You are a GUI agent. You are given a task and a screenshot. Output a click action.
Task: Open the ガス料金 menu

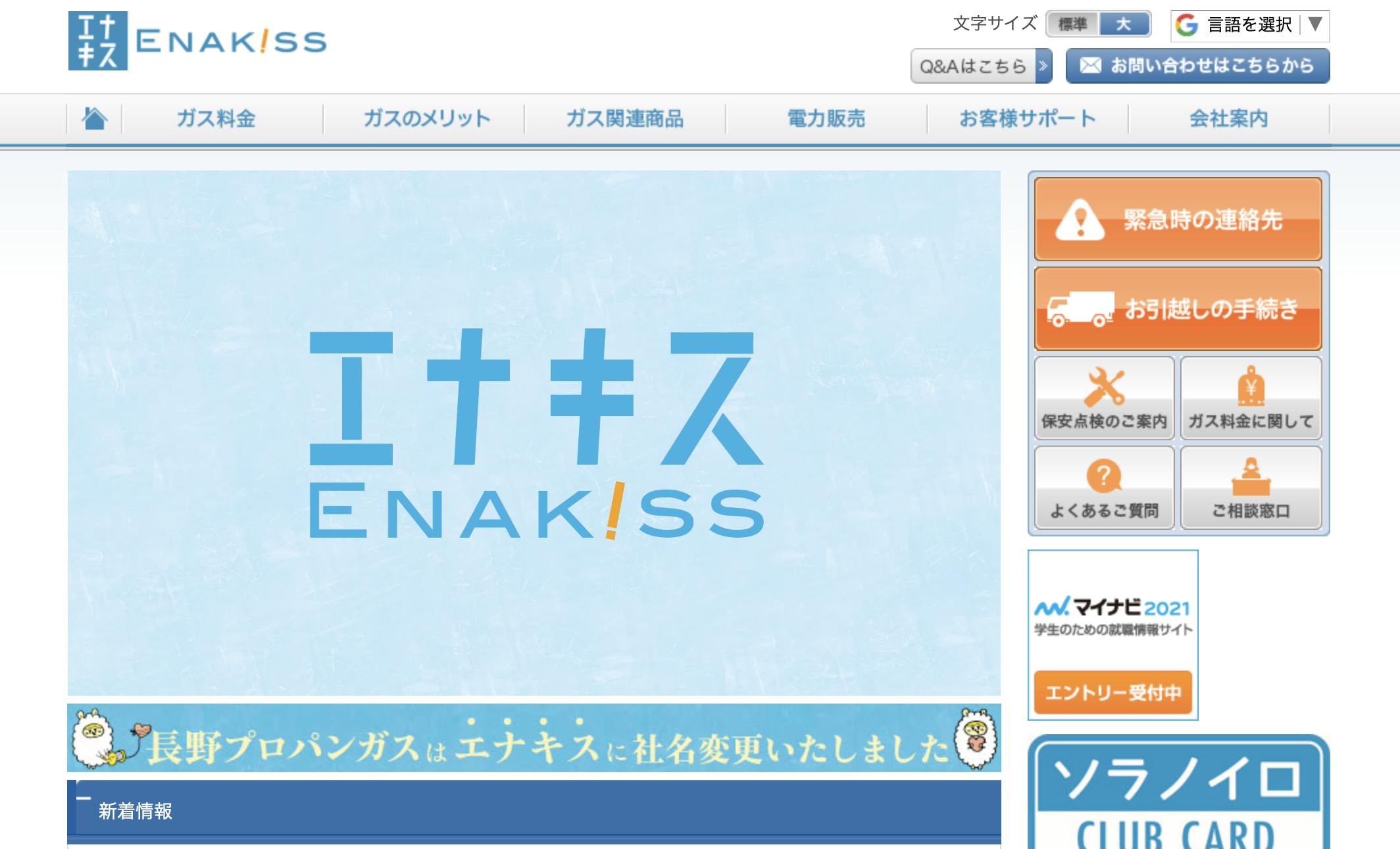(x=216, y=118)
